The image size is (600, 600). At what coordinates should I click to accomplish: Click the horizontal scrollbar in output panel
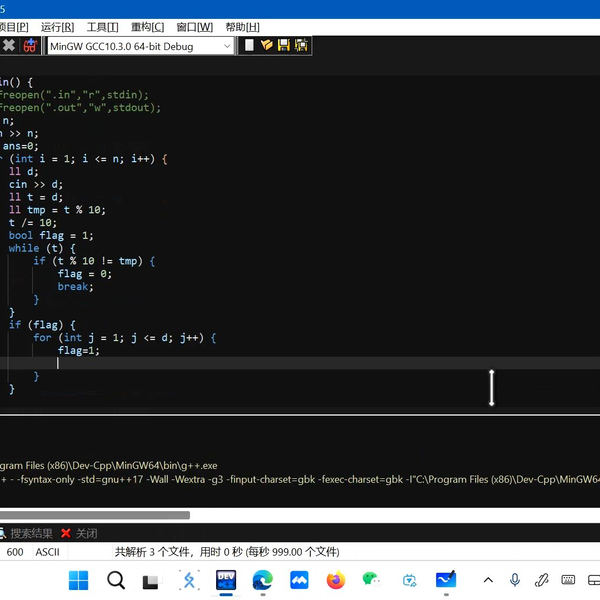pos(95,515)
